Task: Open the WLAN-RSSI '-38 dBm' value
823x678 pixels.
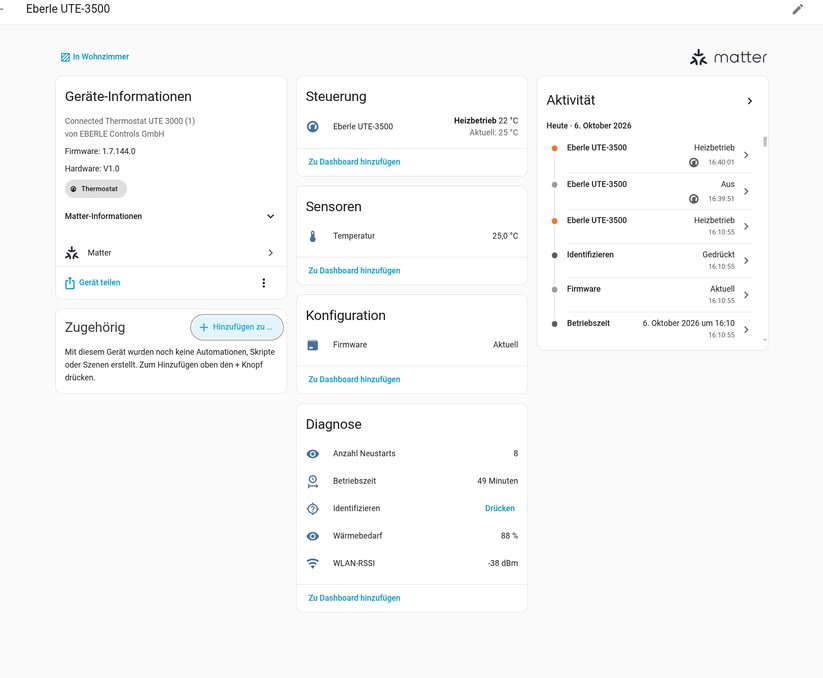Action: pyautogui.click(x=503, y=563)
